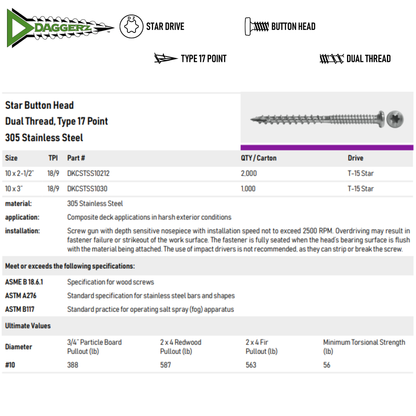This screenshot has width=416, height=416.
Task: Click the Type 17 Point icon
Action: (x=165, y=58)
